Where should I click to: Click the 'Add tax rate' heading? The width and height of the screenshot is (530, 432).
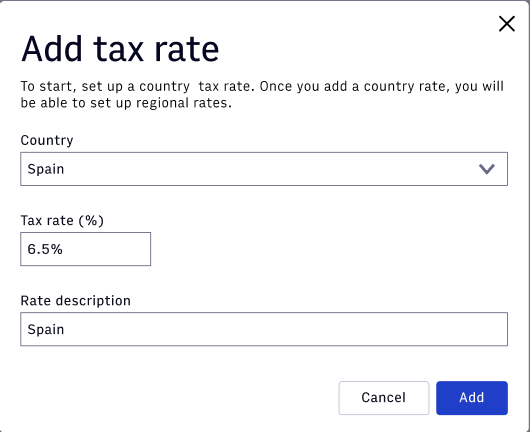coord(120,49)
